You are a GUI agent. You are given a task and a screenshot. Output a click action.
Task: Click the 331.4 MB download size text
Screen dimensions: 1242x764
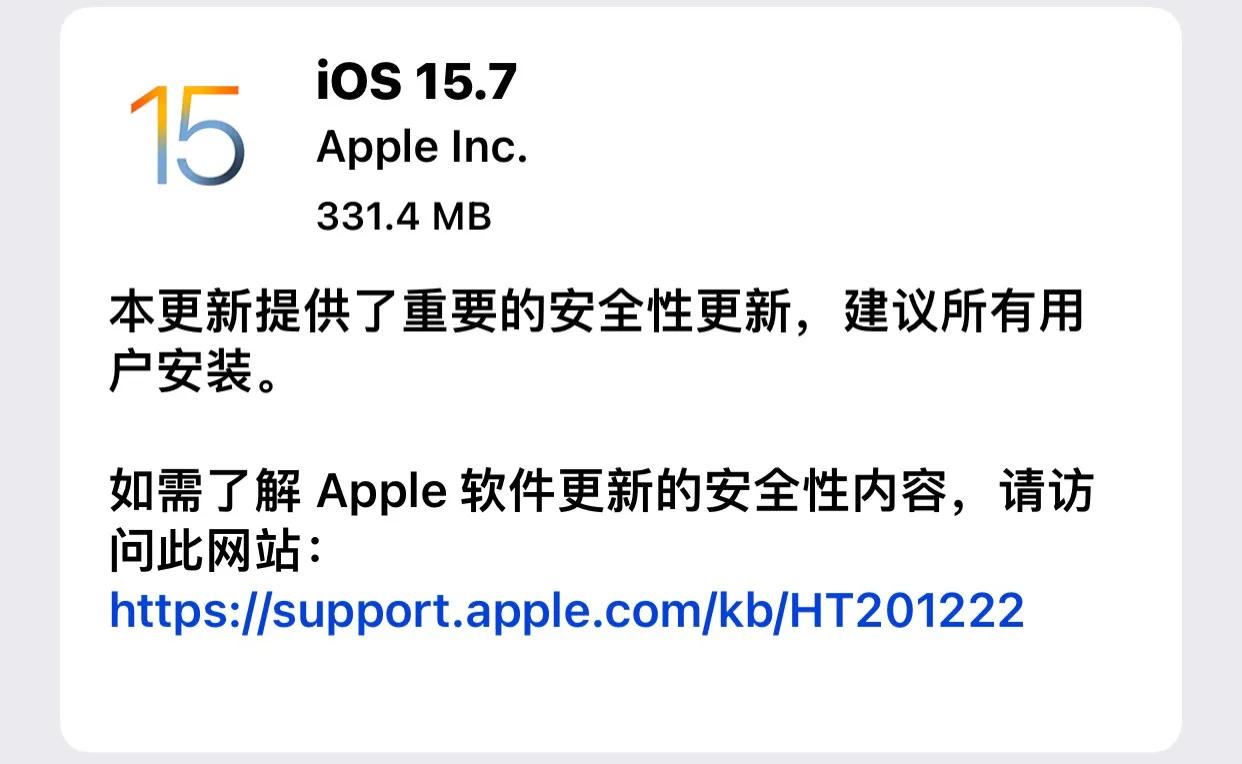(x=404, y=215)
